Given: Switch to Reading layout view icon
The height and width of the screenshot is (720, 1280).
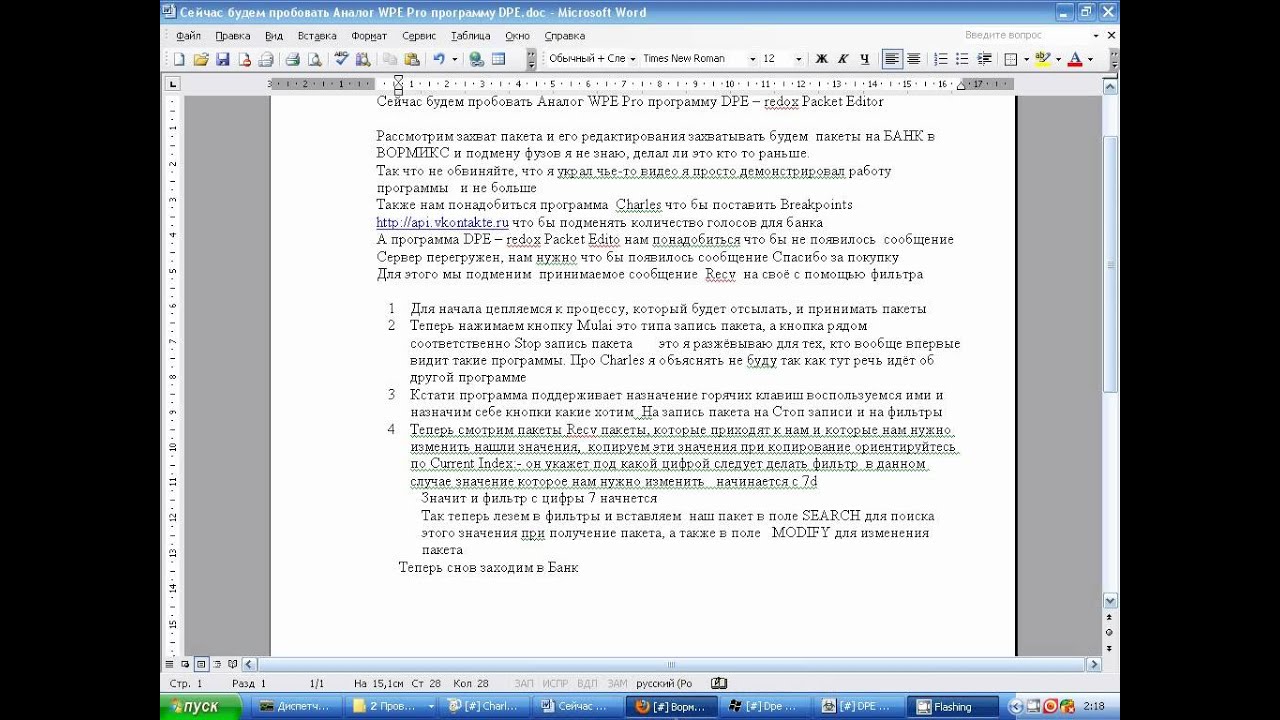Looking at the screenshot, I should (233, 664).
